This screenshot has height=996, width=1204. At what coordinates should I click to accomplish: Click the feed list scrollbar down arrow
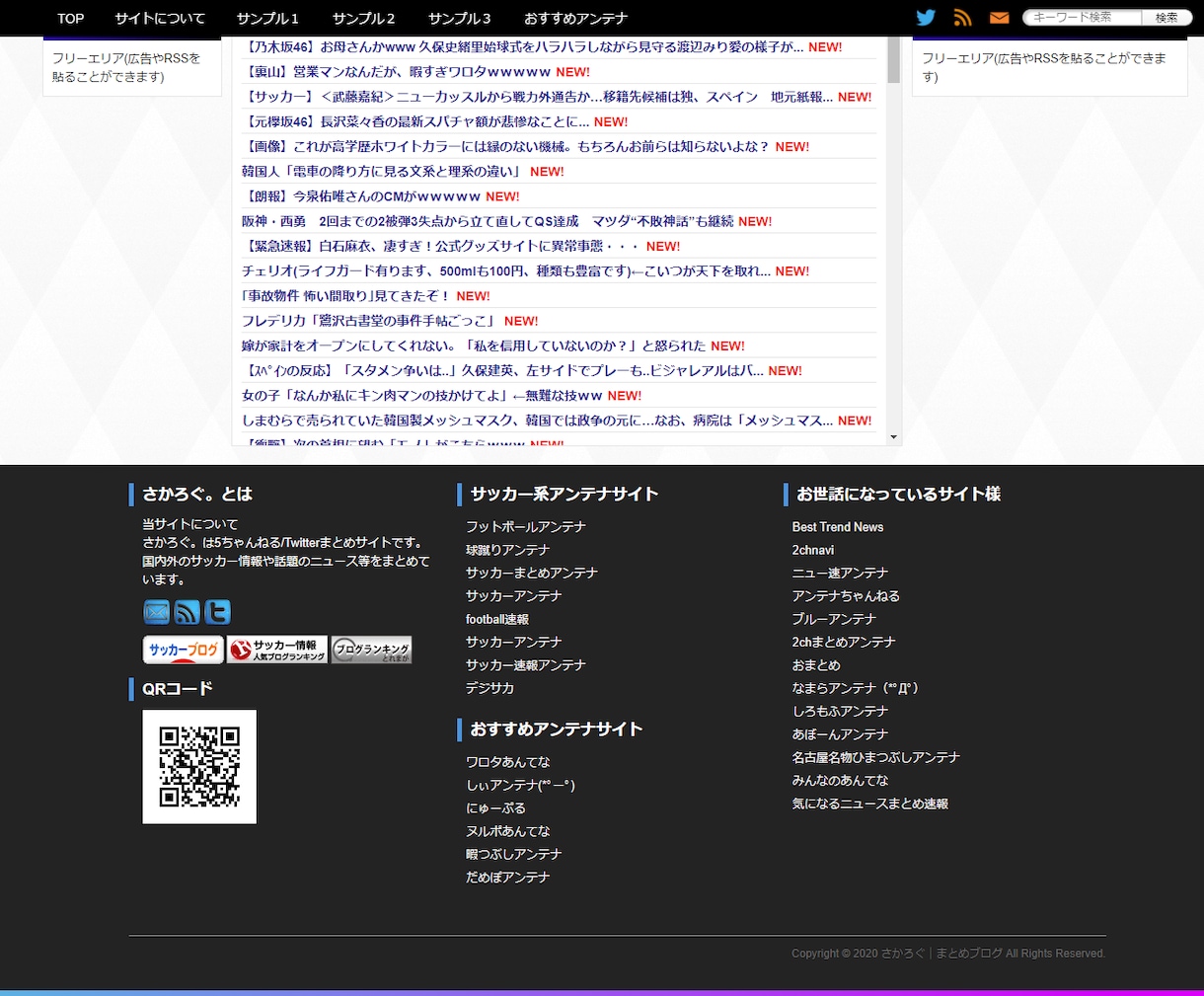point(894,437)
